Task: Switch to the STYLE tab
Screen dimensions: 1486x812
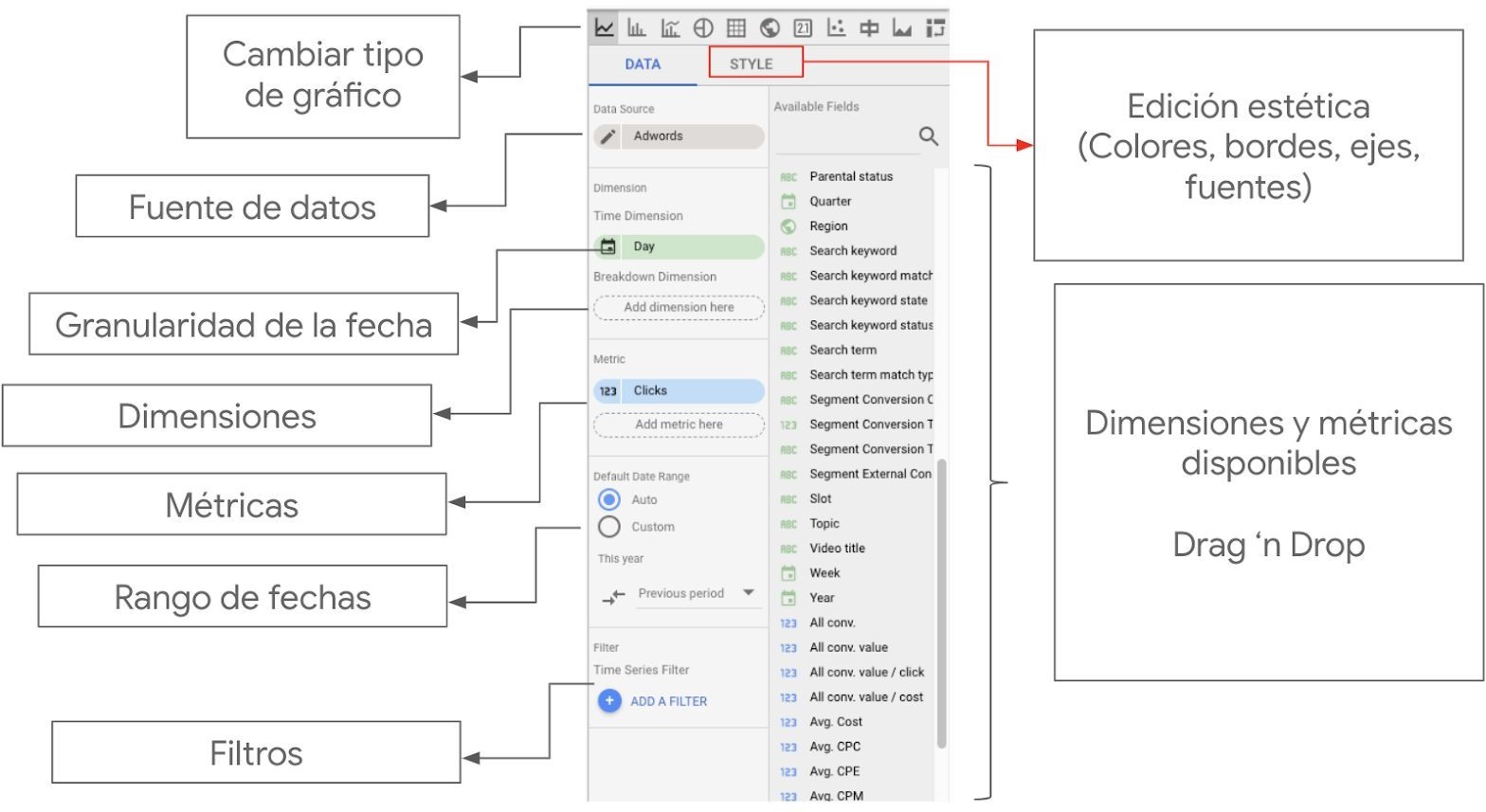Action: pyautogui.click(x=752, y=63)
